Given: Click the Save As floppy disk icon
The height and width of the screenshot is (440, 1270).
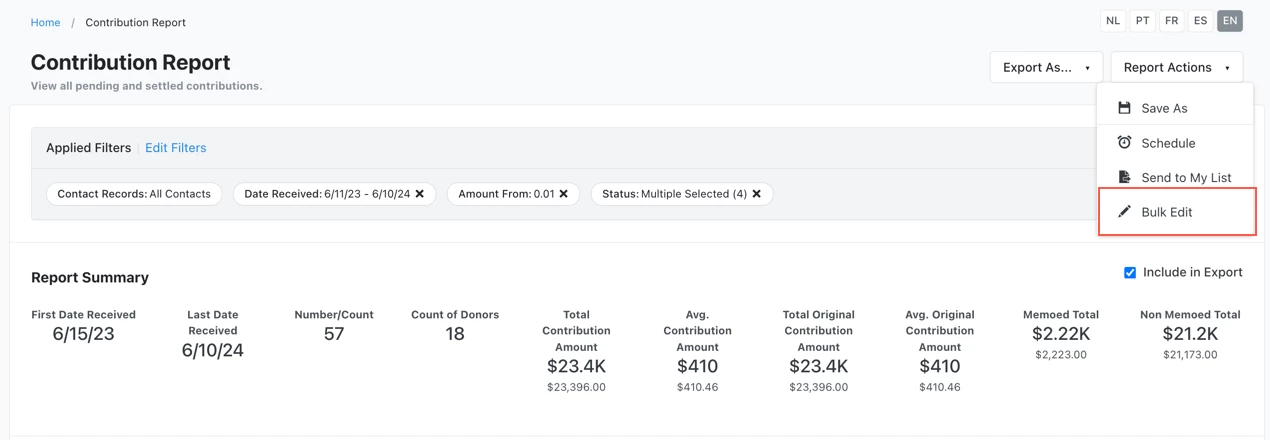Looking at the screenshot, I should 1124,107.
